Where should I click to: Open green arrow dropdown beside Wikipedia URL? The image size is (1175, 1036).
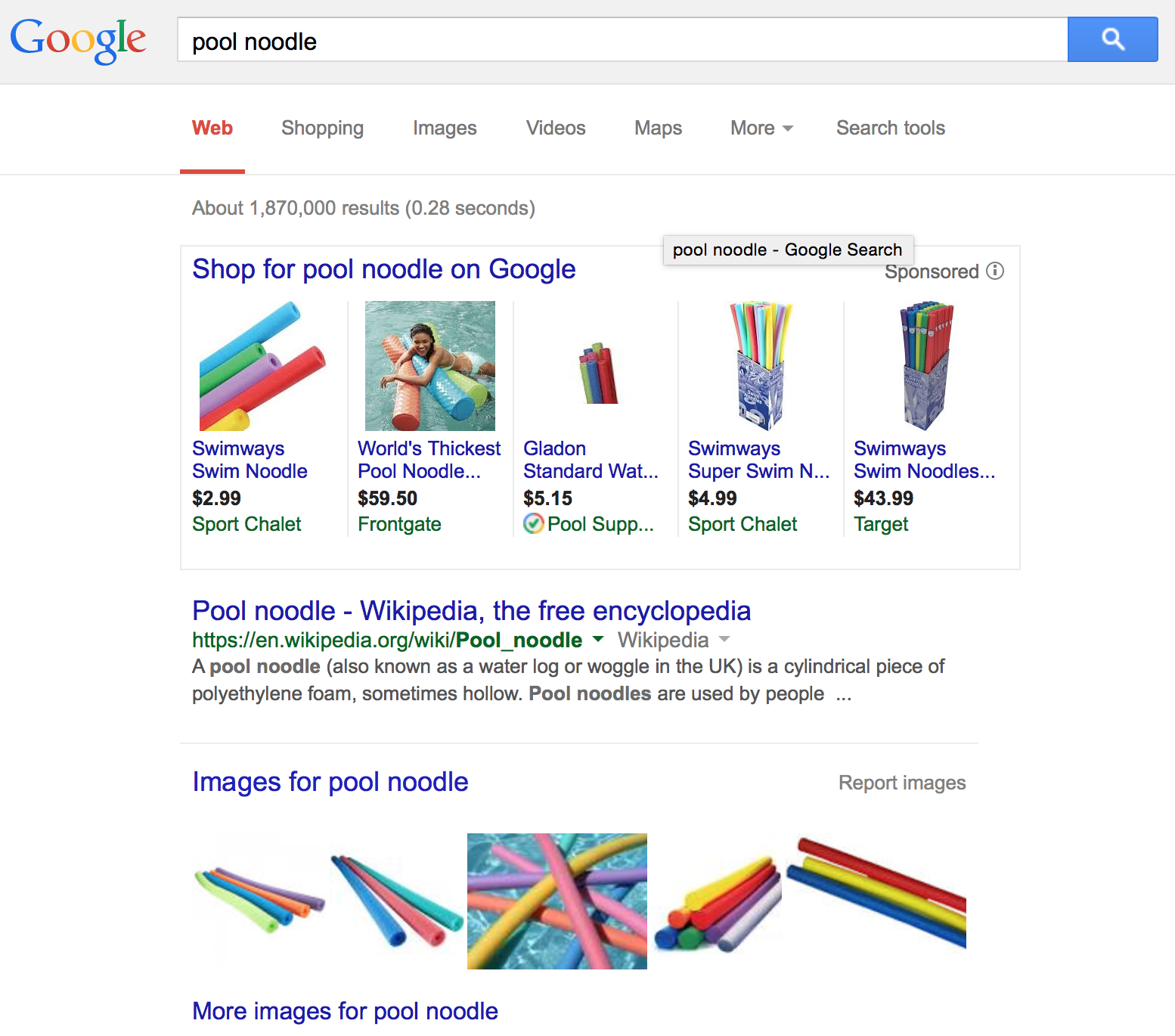coord(598,640)
